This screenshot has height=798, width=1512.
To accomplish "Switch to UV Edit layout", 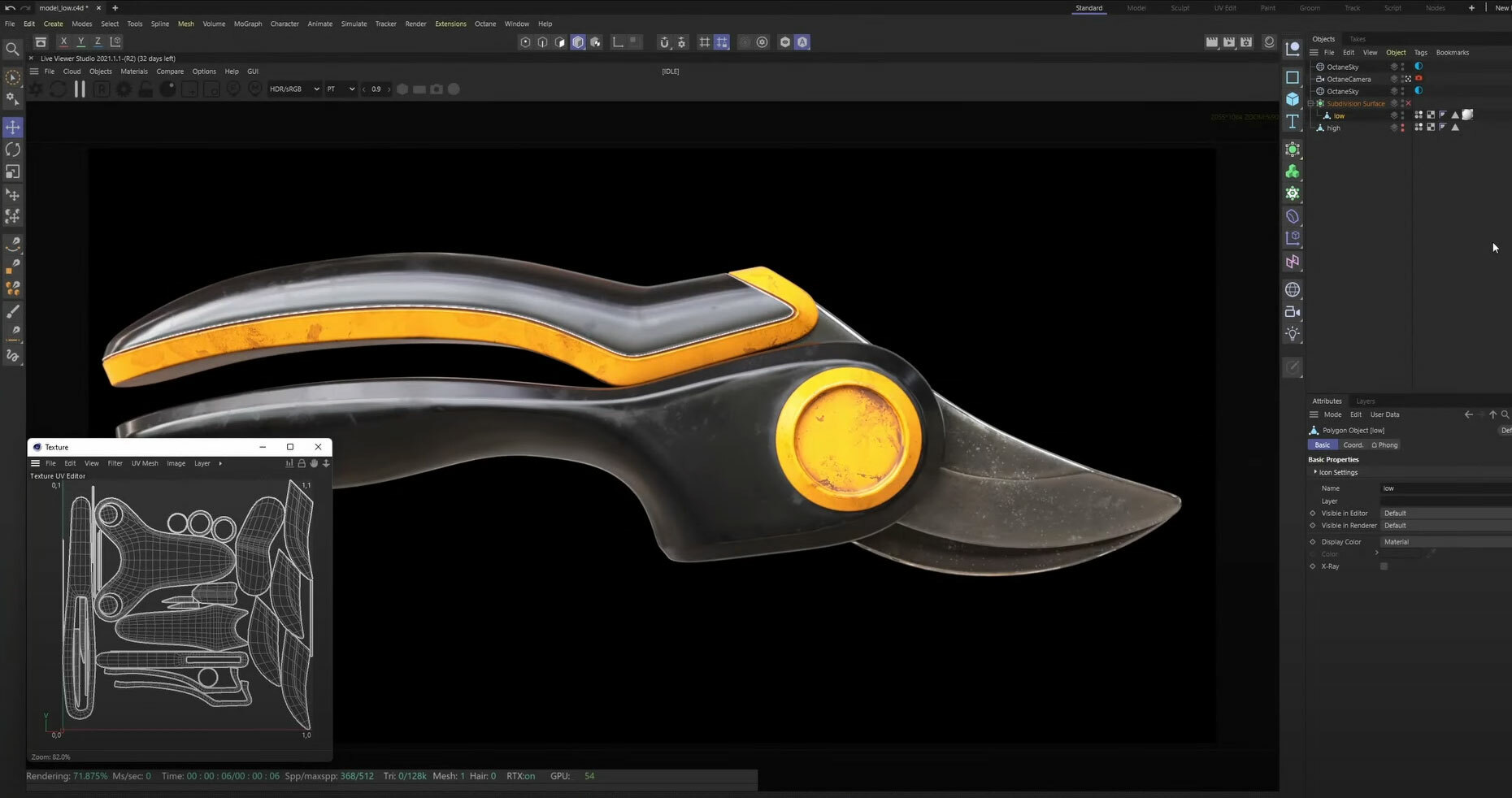I will 1225,8.
